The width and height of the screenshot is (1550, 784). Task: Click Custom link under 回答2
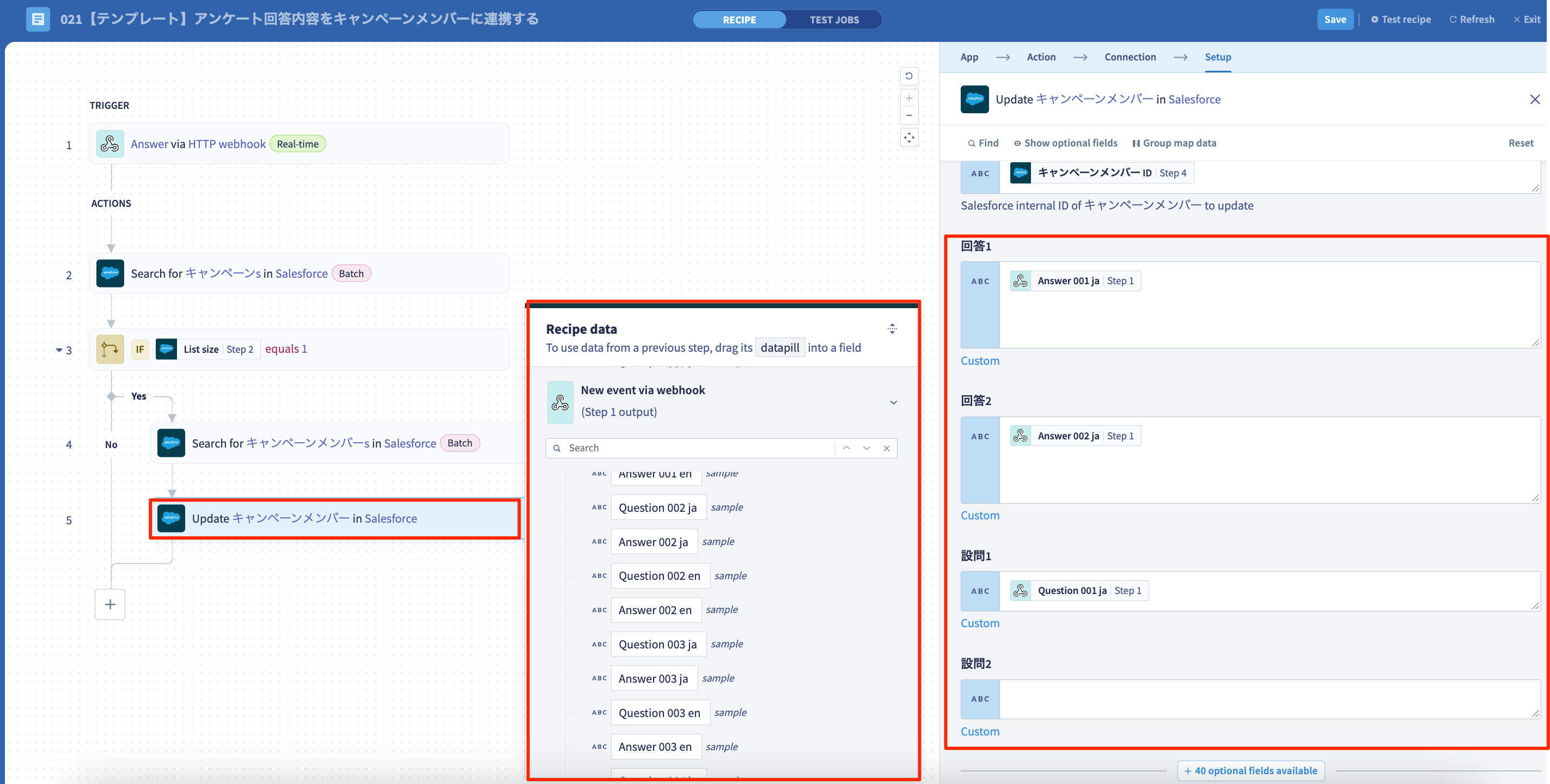pos(980,515)
